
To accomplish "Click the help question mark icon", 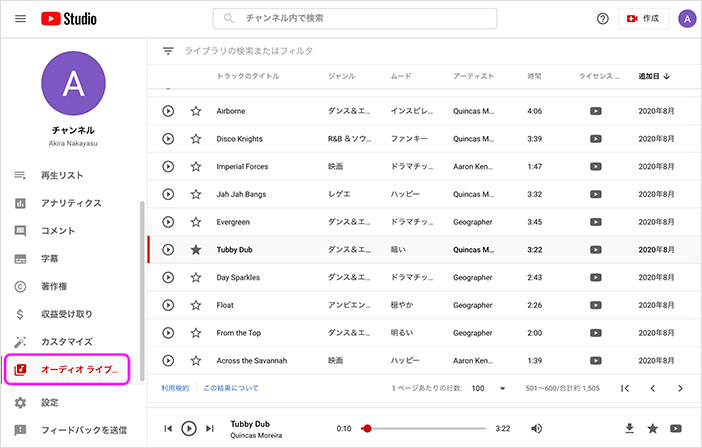I will point(603,19).
